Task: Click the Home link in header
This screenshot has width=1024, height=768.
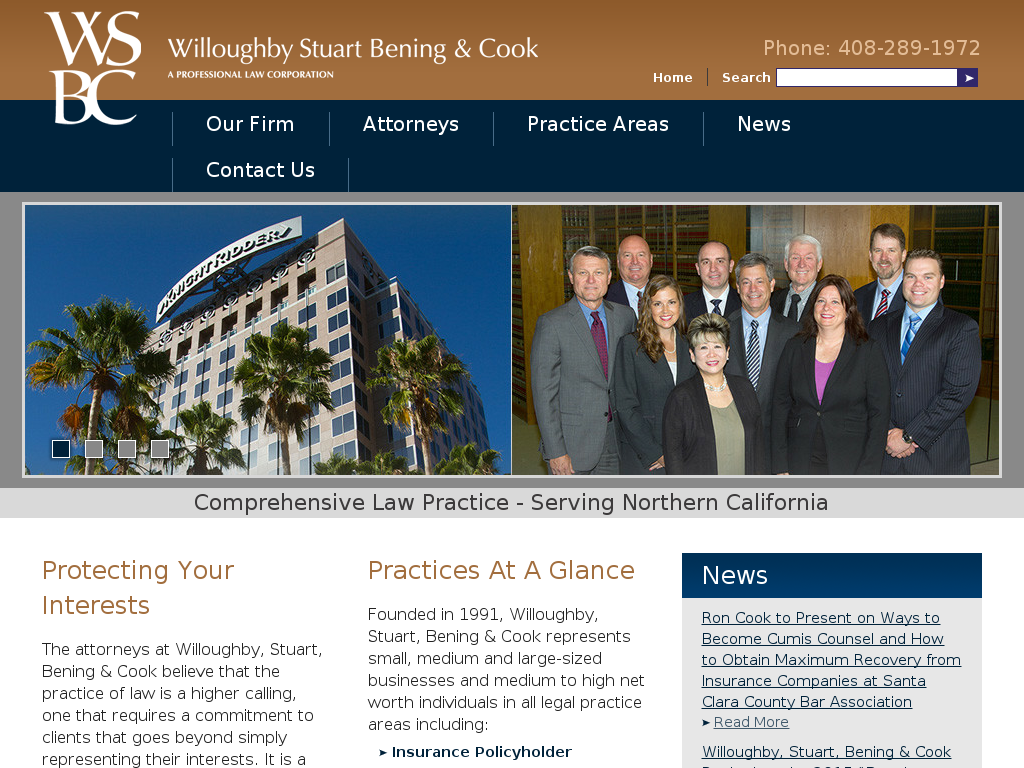Action: tap(673, 78)
